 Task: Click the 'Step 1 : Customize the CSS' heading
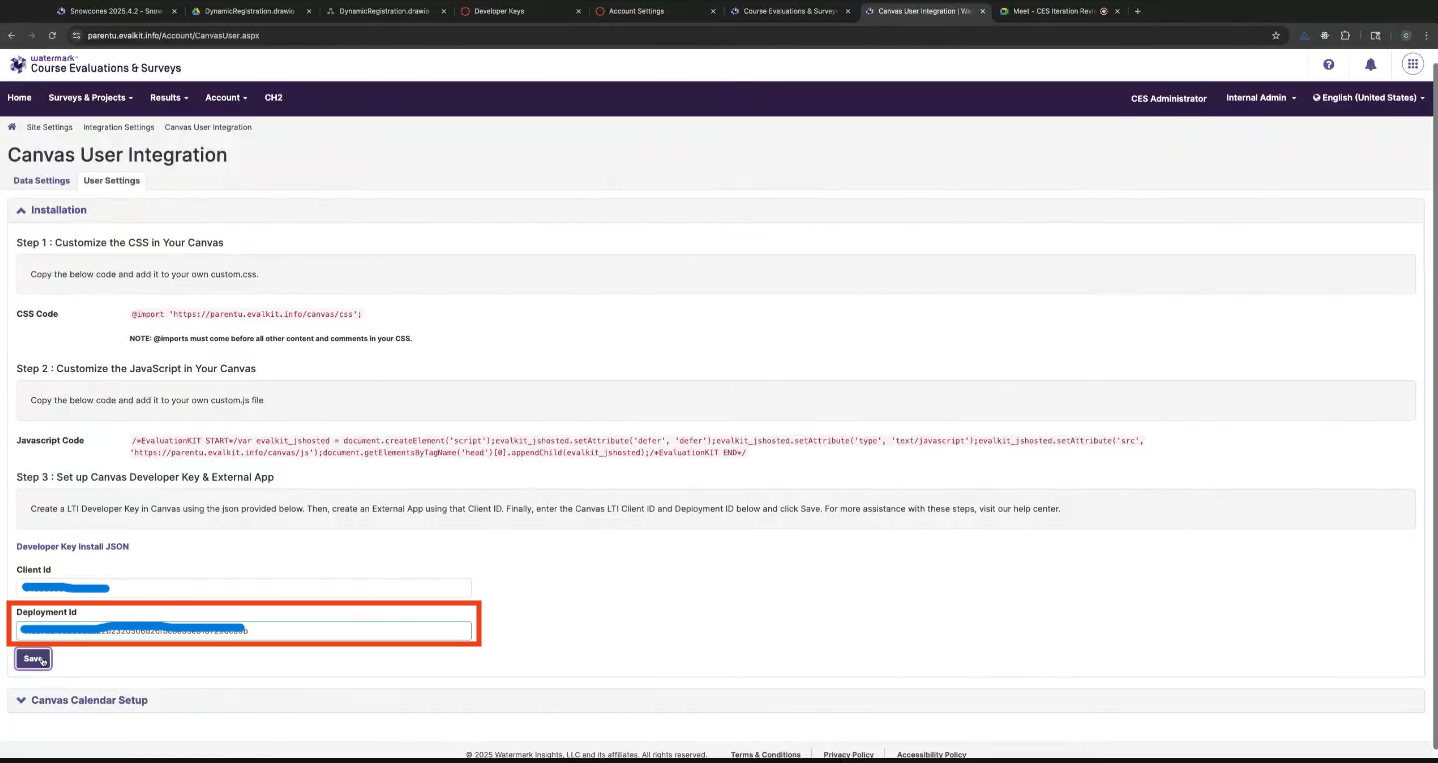click(120, 243)
